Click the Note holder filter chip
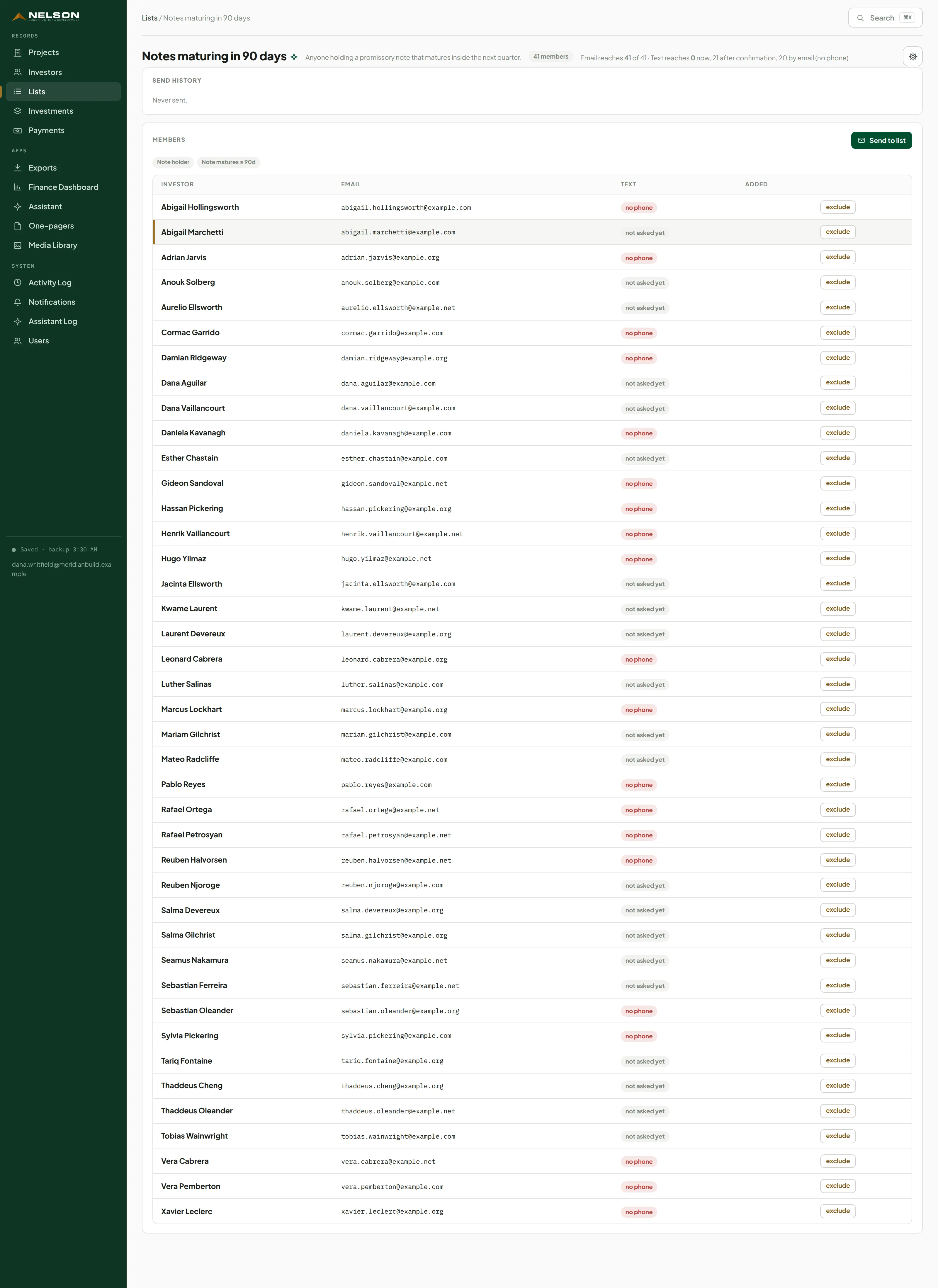Image resolution: width=938 pixels, height=1288 pixels. click(x=173, y=162)
